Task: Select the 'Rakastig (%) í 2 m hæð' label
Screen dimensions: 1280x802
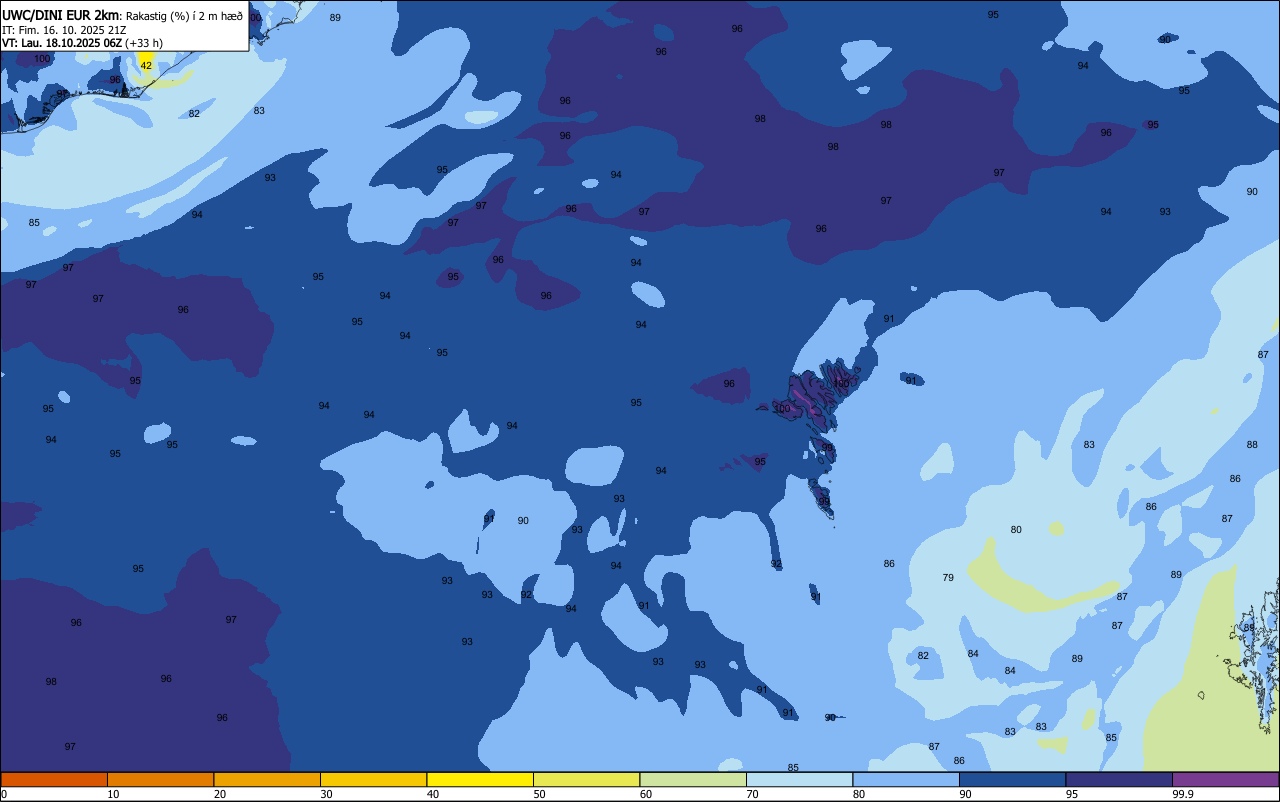Action: tap(184, 16)
